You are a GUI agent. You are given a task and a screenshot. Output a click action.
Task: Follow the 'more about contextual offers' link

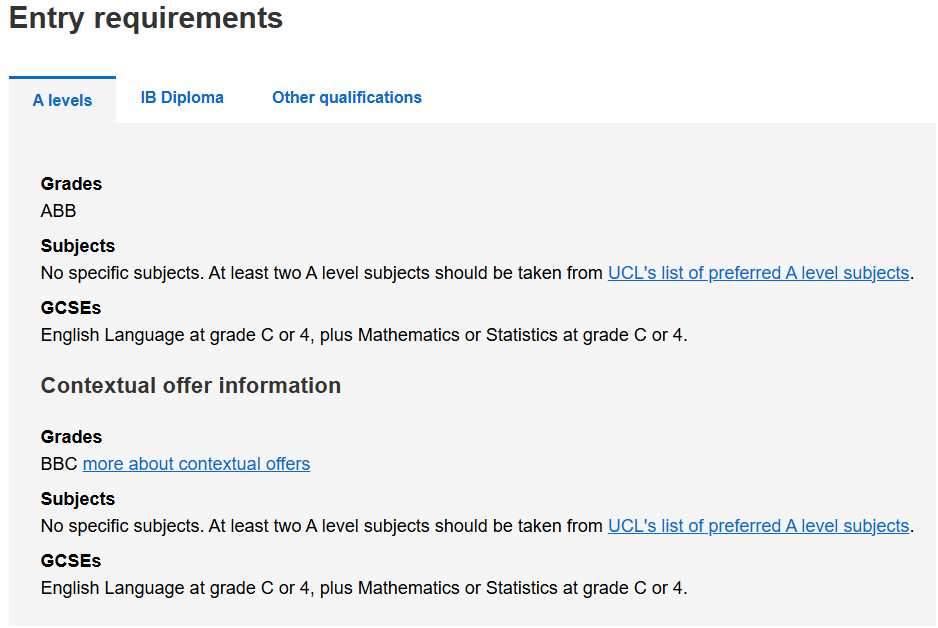point(196,464)
